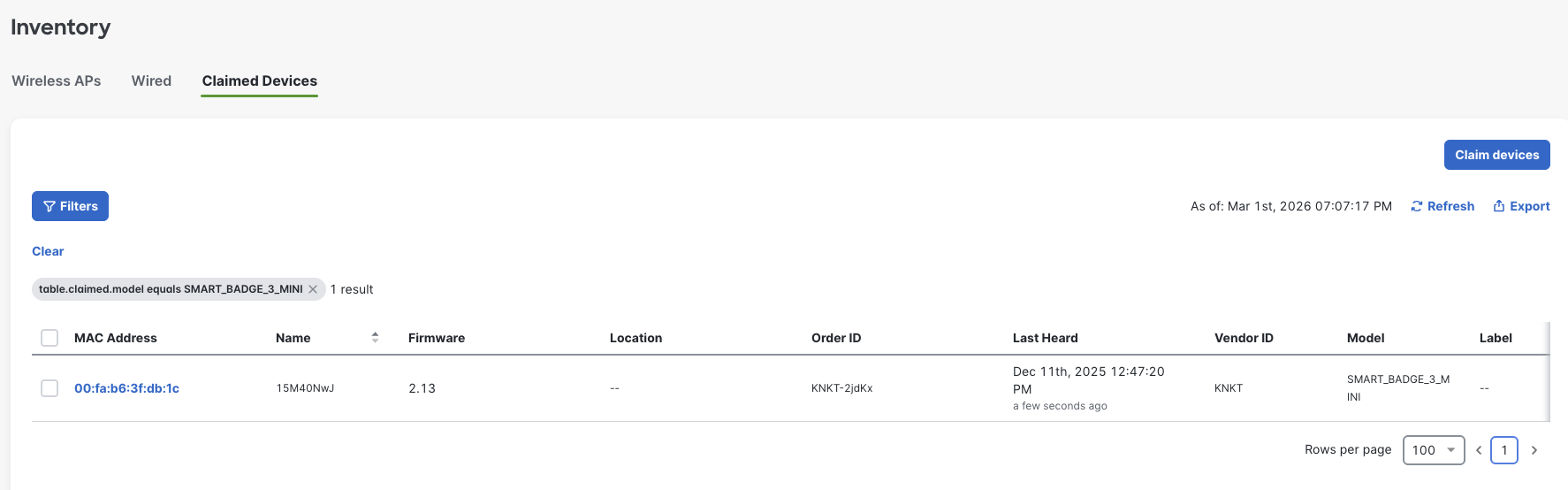This screenshot has height=490, width=1568.
Task: Click the Refresh icon link
Action: tap(1442, 206)
